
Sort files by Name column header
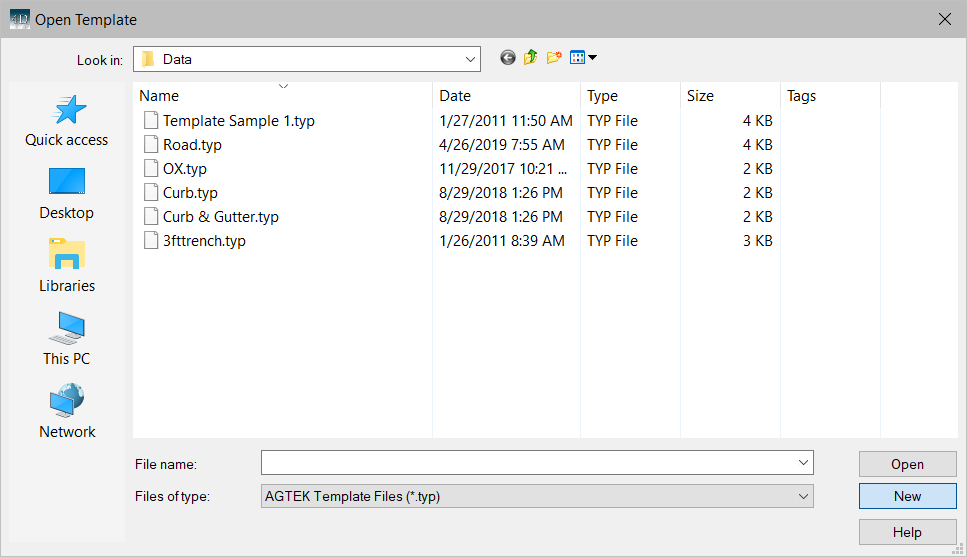[x=160, y=96]
